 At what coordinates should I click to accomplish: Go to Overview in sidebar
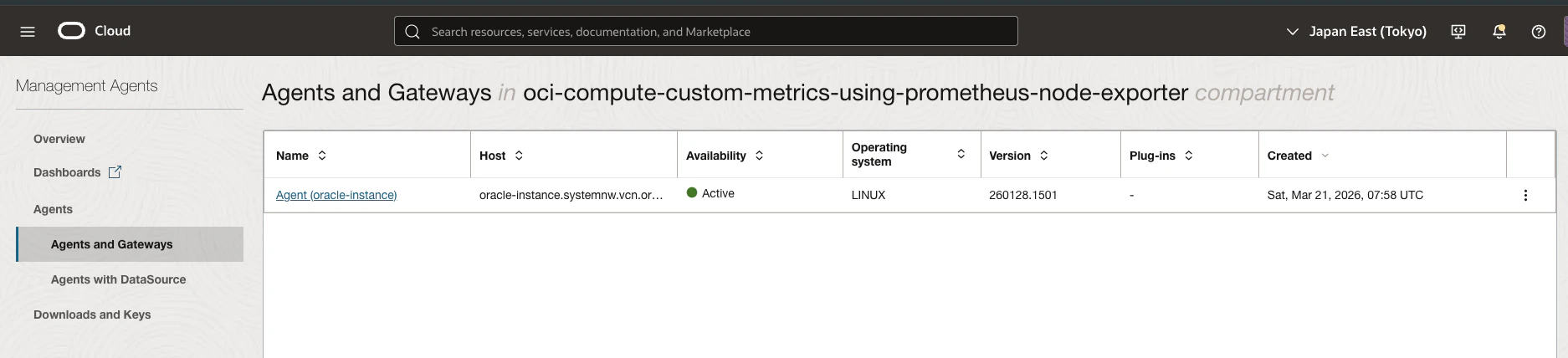[x=59, y=139]
